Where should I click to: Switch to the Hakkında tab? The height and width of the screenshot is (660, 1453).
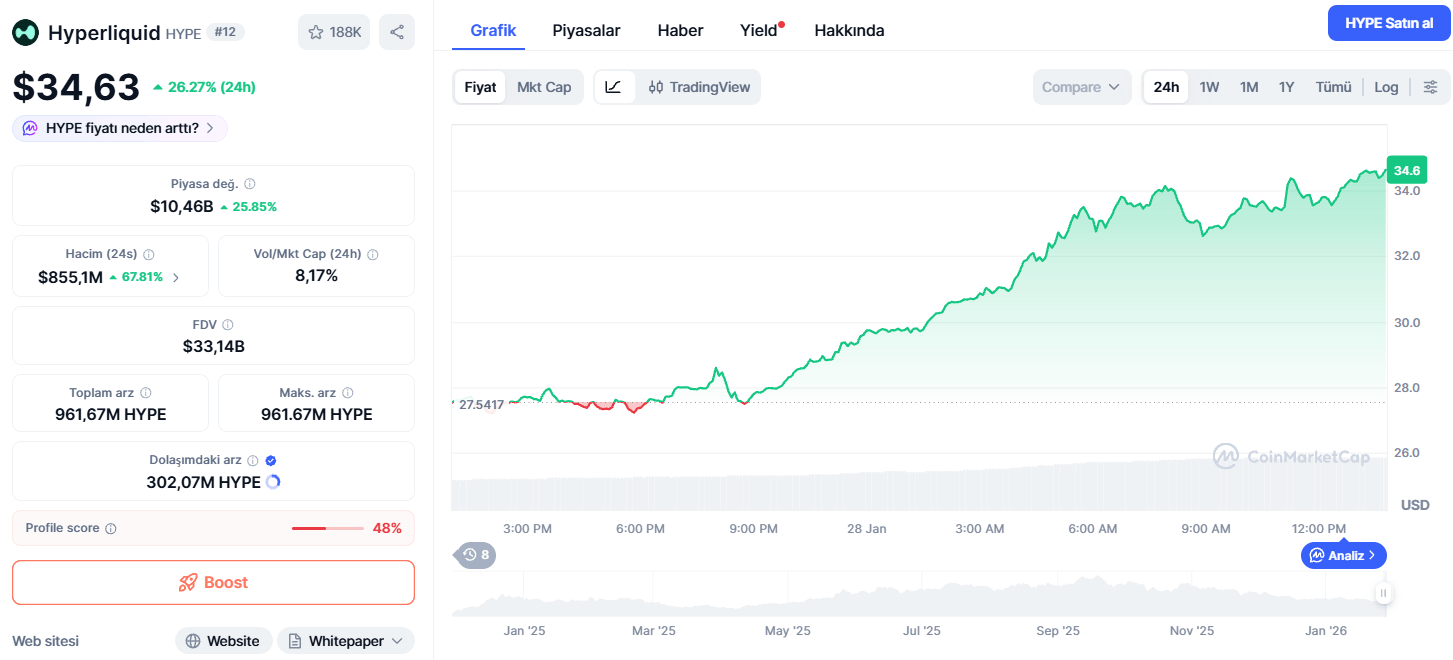pyautogui.click(x=849, y=30)
